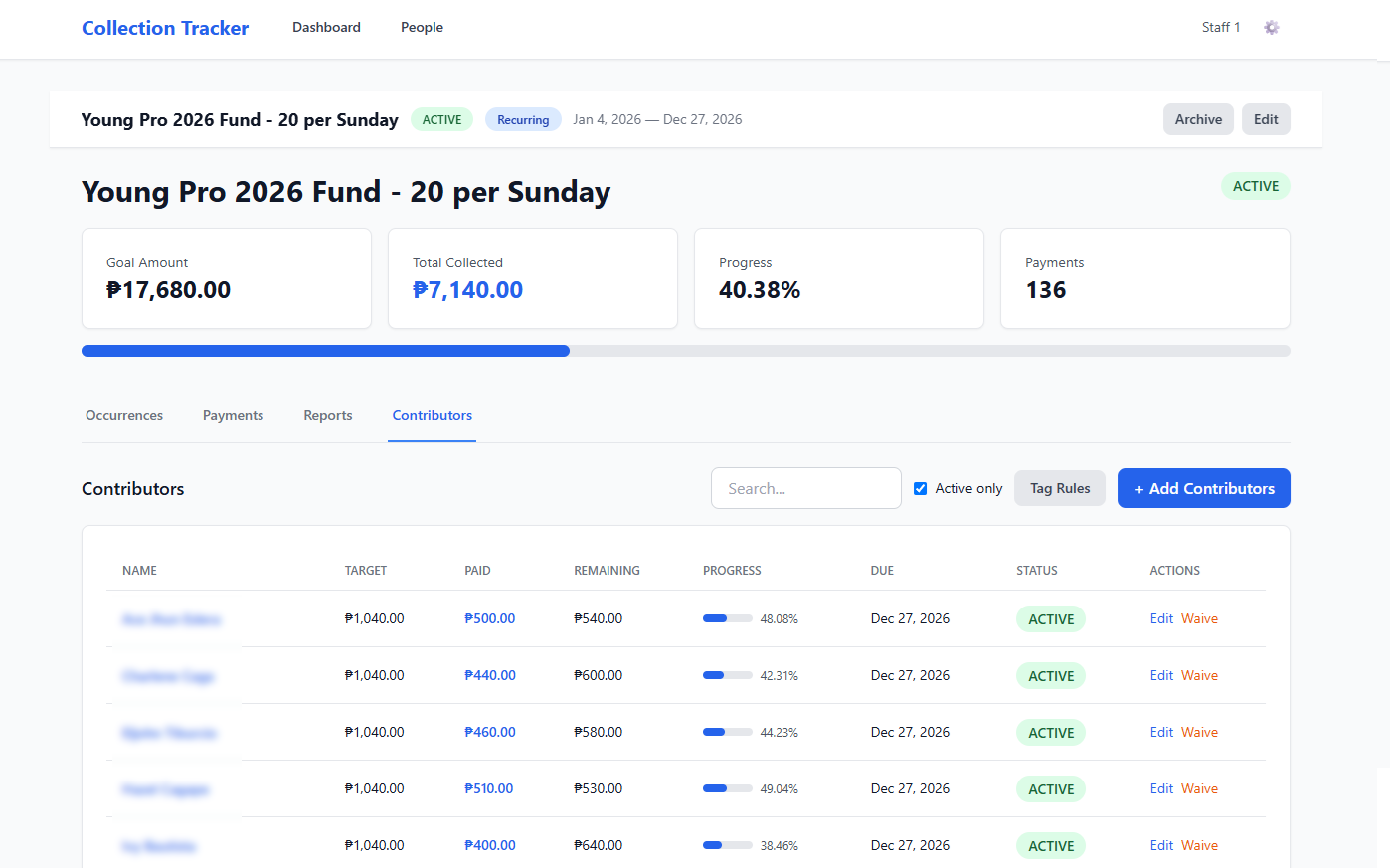The height and width of the screenshot is (868, 1390).
Task: Click Waive for the ₱510.00 paid row
Action: 1199,788
